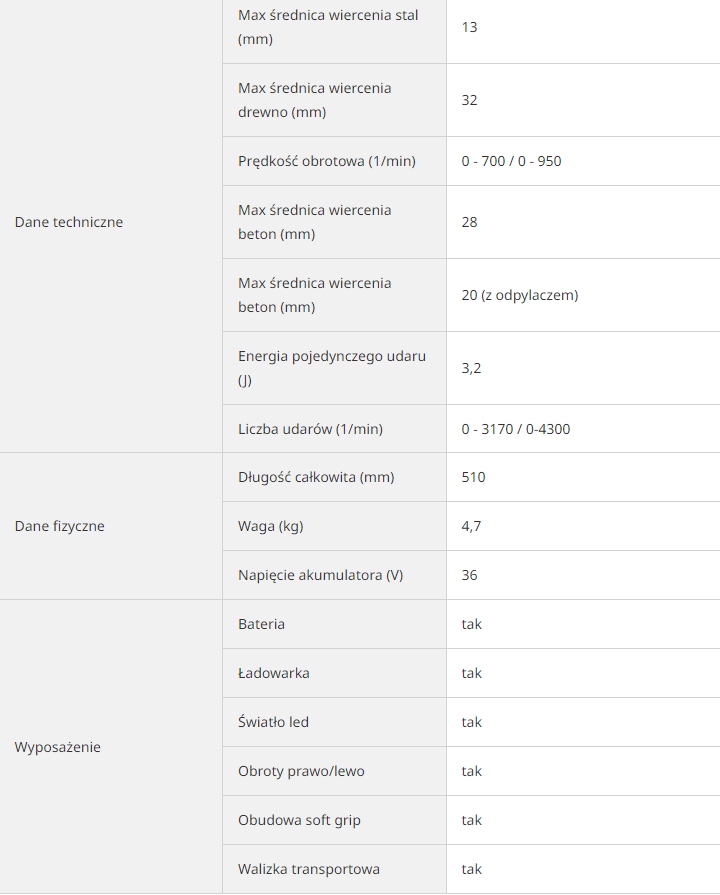Click 'tak' next to 'Walizka transportowa'
This screenshot has width=720, height=895.
pyautogui.click(x=472, y=869)
